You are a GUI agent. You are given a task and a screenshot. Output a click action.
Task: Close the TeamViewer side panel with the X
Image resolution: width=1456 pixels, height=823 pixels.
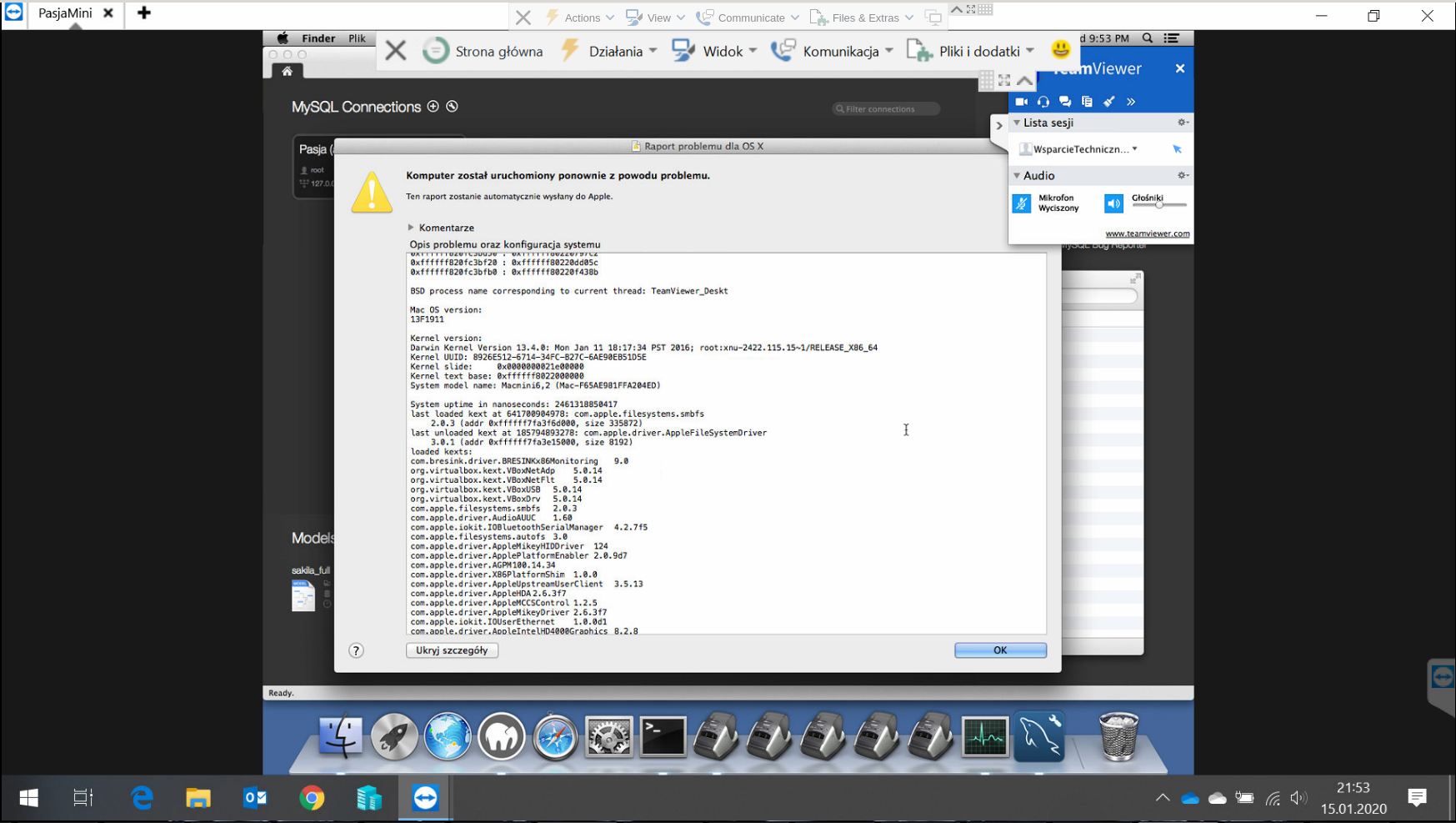(1180, 68)
